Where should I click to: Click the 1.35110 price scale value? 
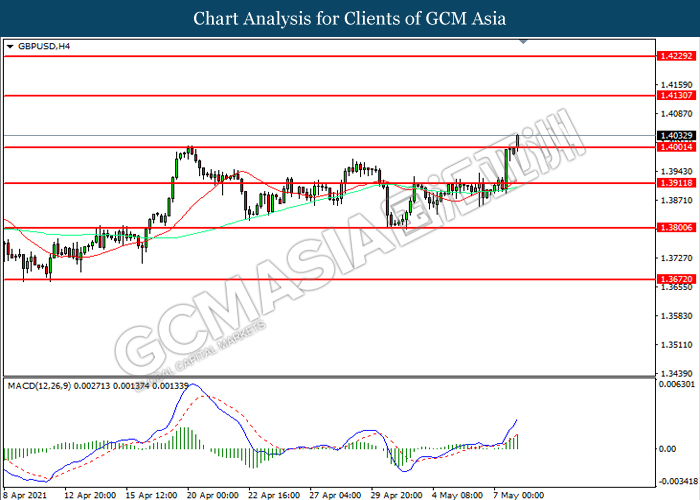676,345
